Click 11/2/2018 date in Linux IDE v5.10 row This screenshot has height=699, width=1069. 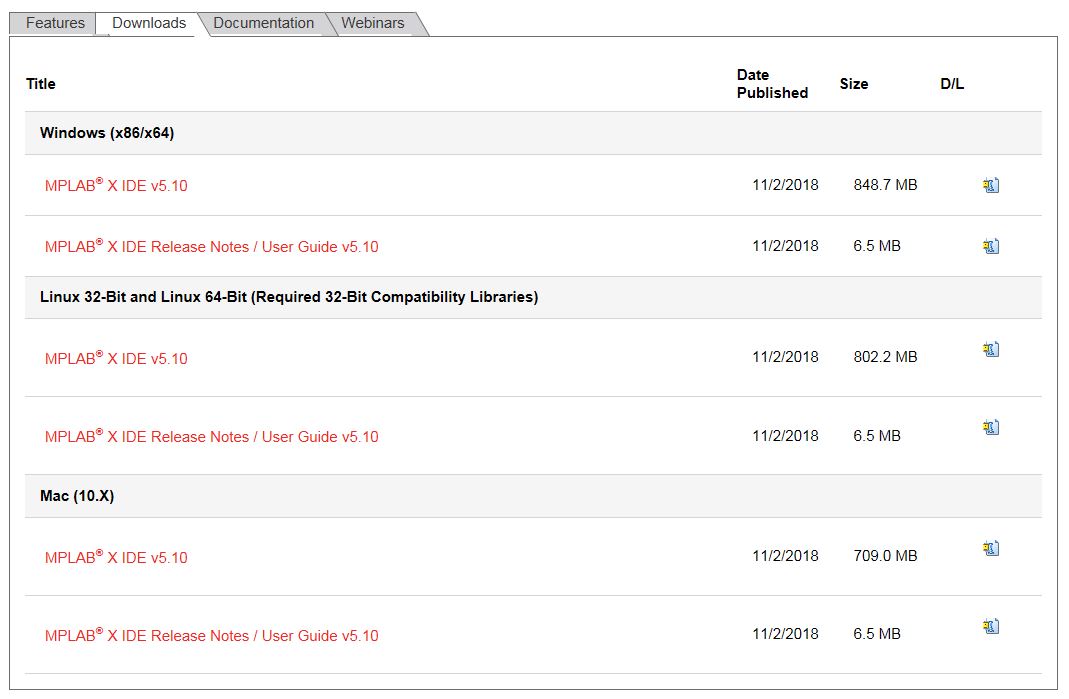click(x=785, y=357)
